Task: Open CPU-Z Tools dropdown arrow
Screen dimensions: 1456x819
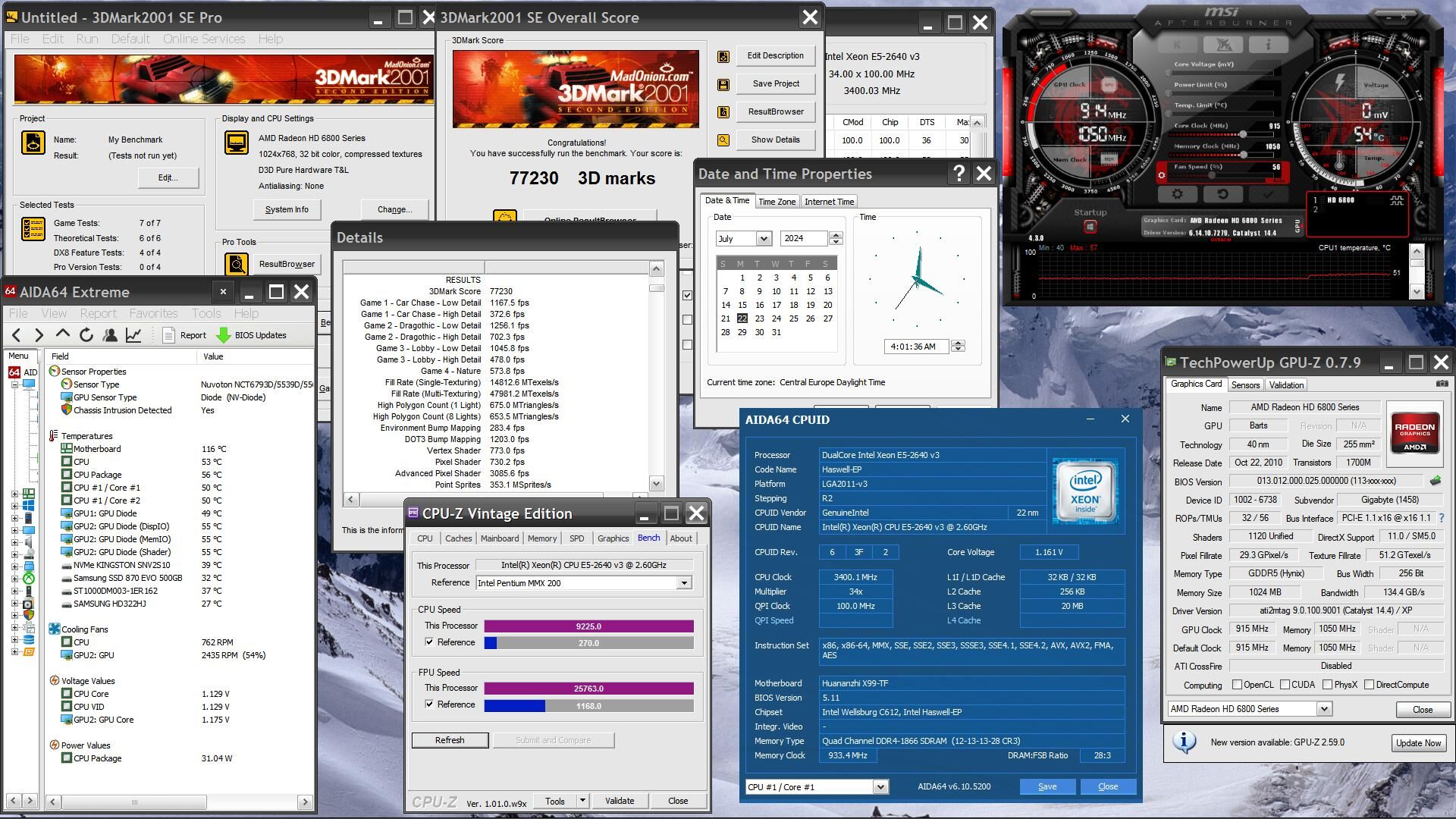Action: tap(582, 801)
